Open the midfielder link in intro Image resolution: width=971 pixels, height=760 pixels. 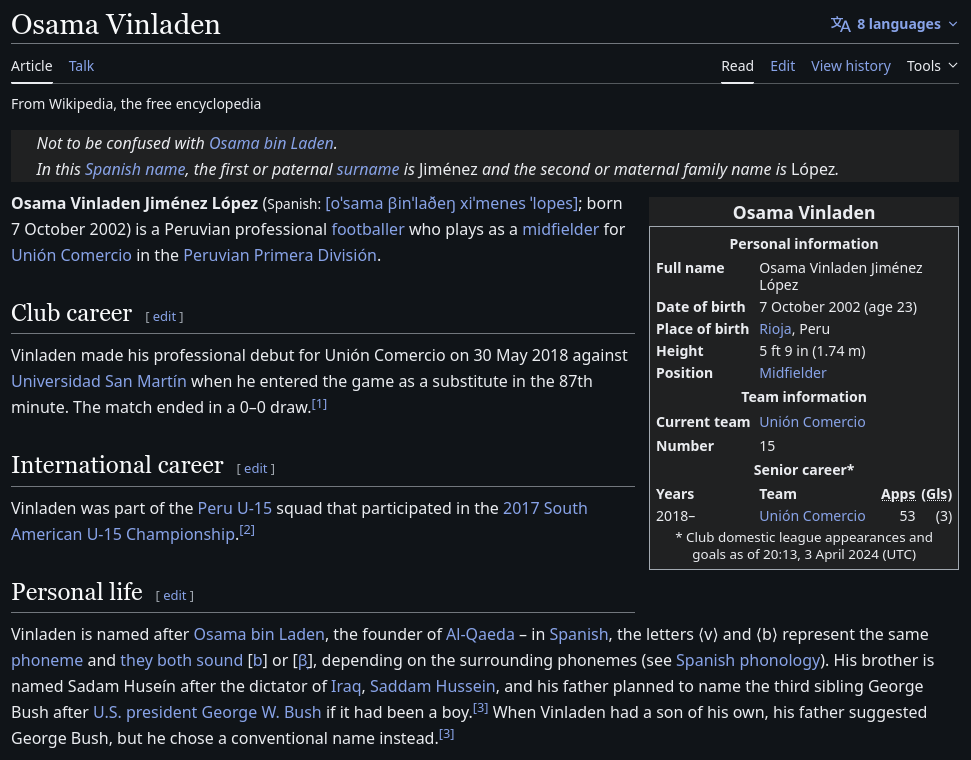560,229
